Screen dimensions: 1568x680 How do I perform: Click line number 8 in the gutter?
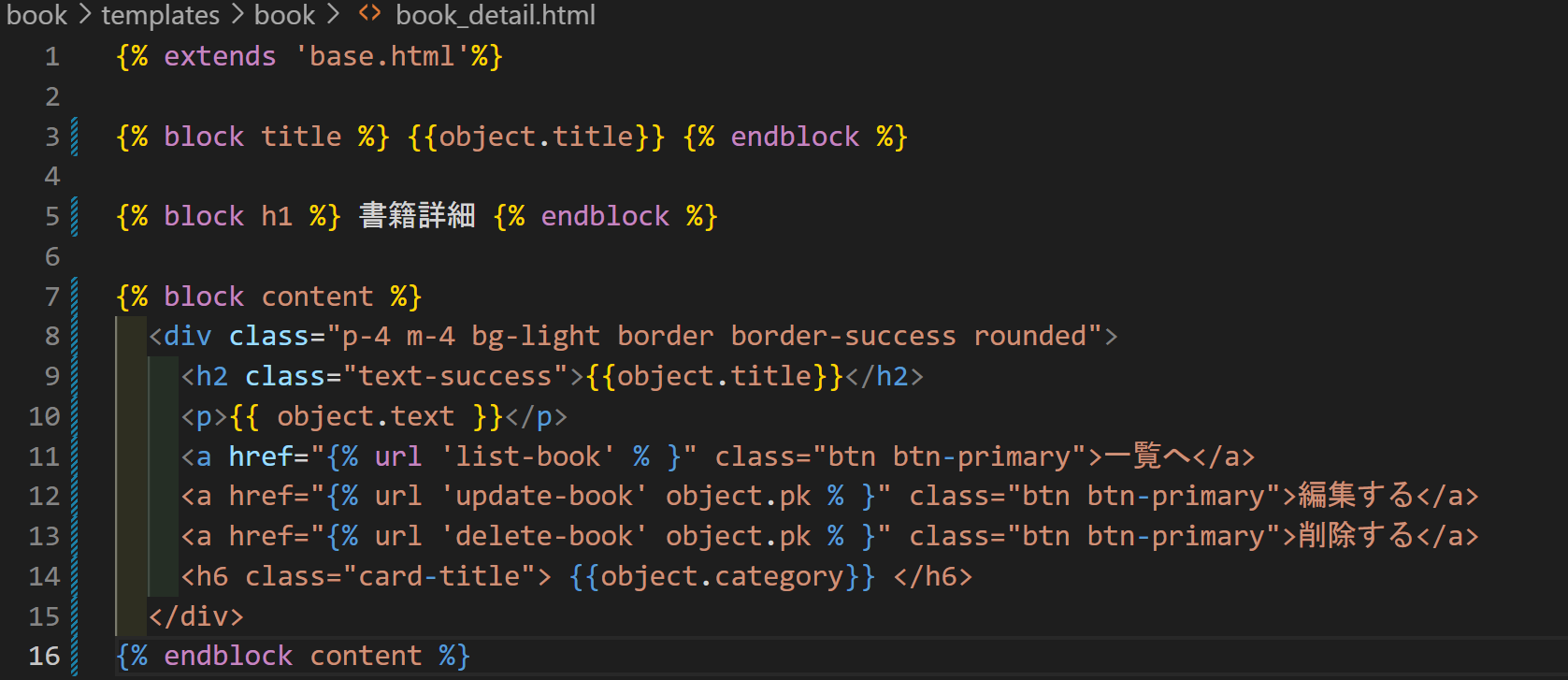tap(52, 337)
